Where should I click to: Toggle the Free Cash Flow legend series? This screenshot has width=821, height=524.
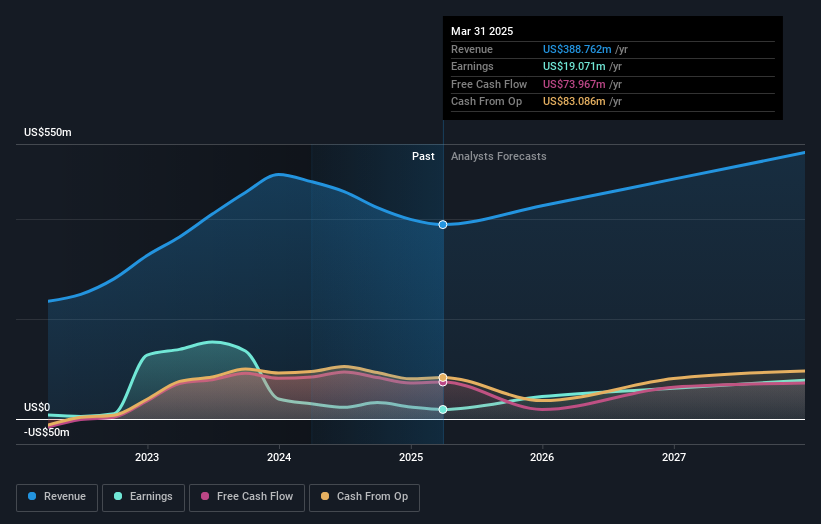coord(247,497)
